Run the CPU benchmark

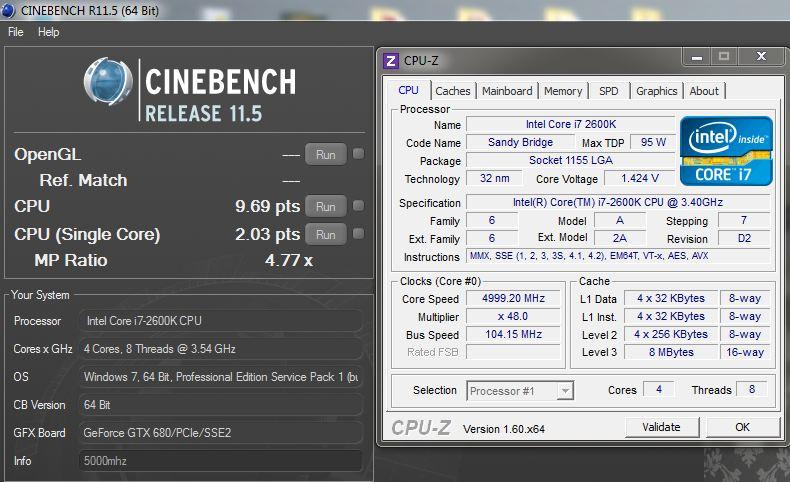click(325, 206)
